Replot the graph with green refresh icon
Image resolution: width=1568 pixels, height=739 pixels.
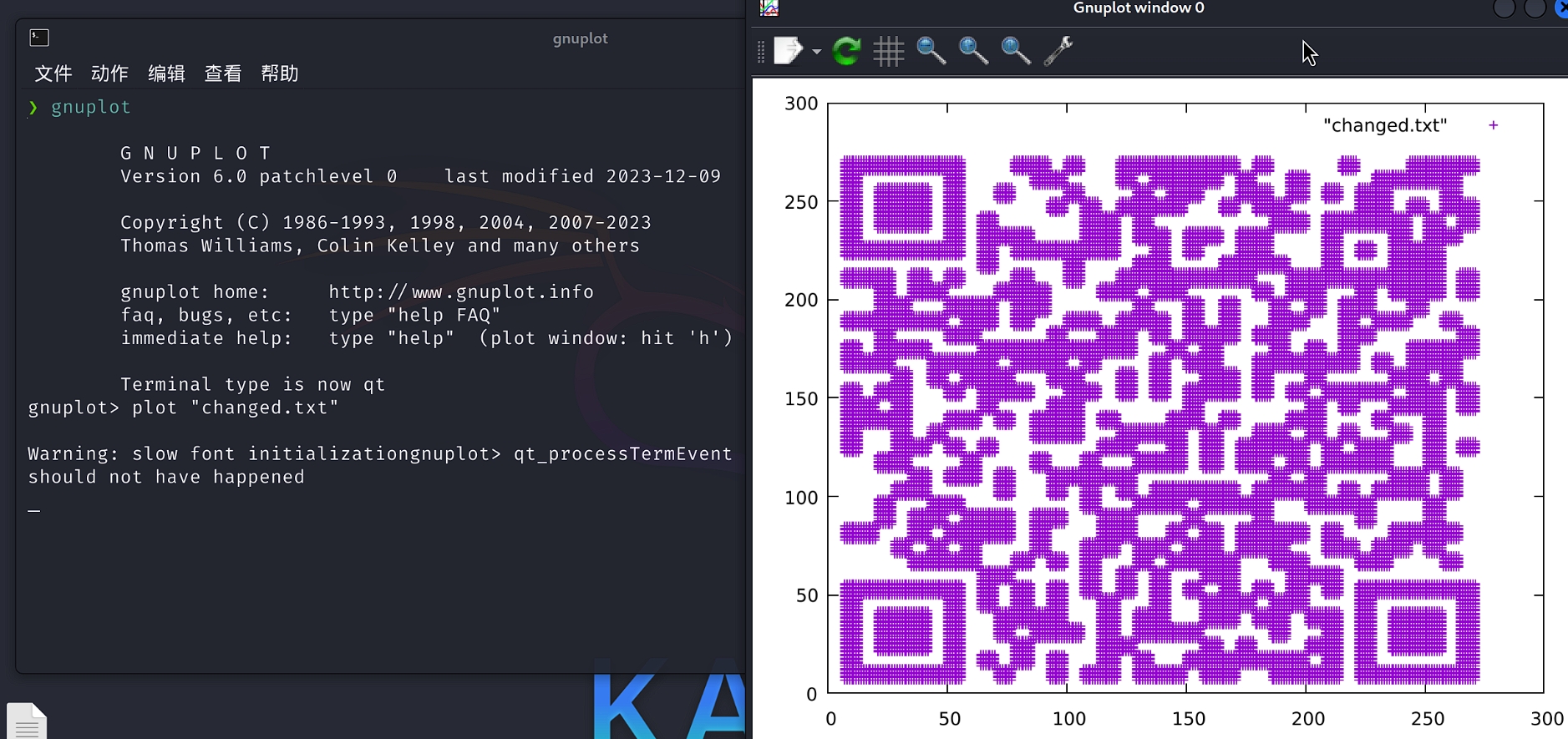point(846,51)
